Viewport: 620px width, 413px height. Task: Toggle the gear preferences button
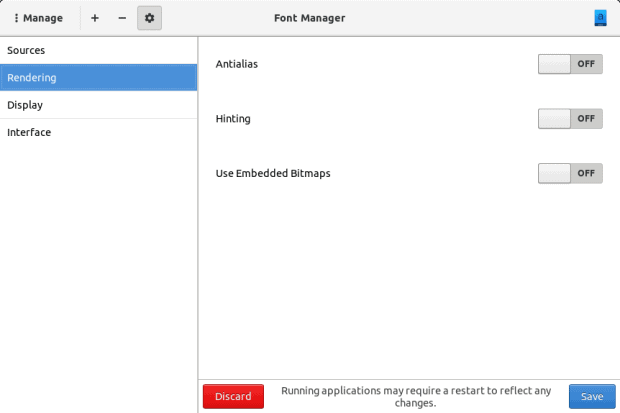(x=149, y=18)
